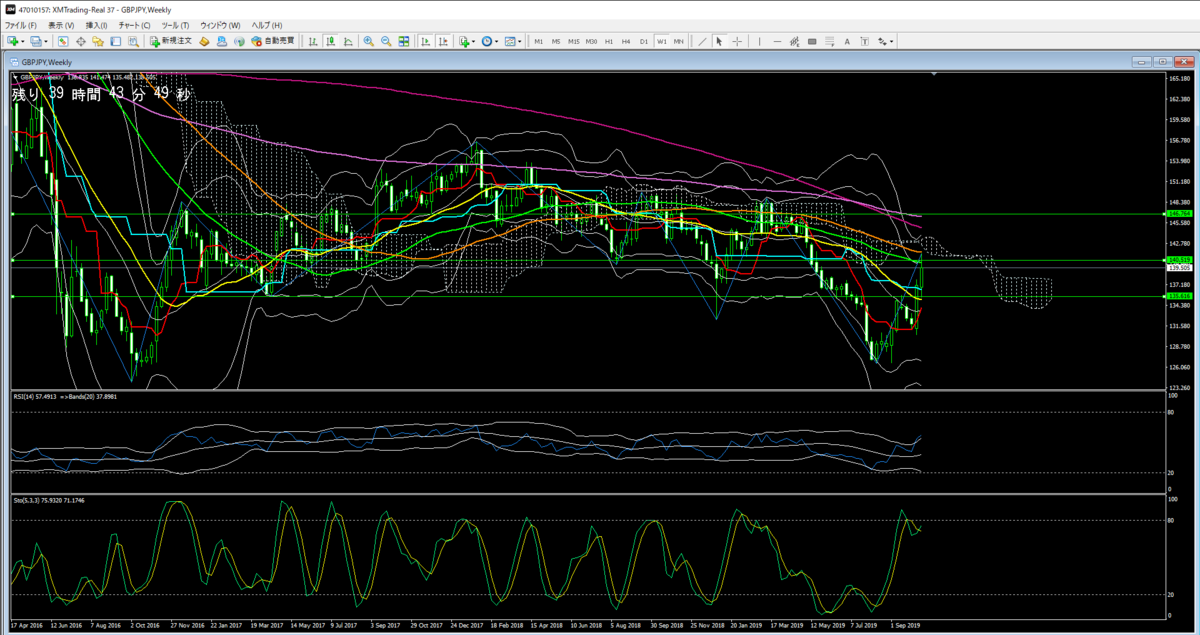Screen dimensions: 1200x635
Task: Select the diagonal line drawing tool
Action: click(702, 41)
